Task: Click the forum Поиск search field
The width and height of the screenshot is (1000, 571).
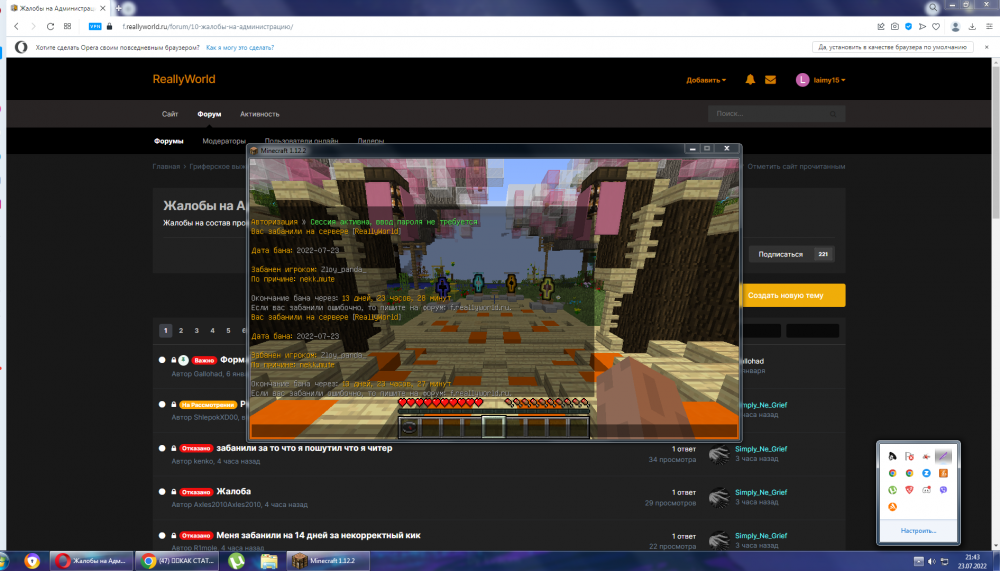Action: [x=776, y=114]
